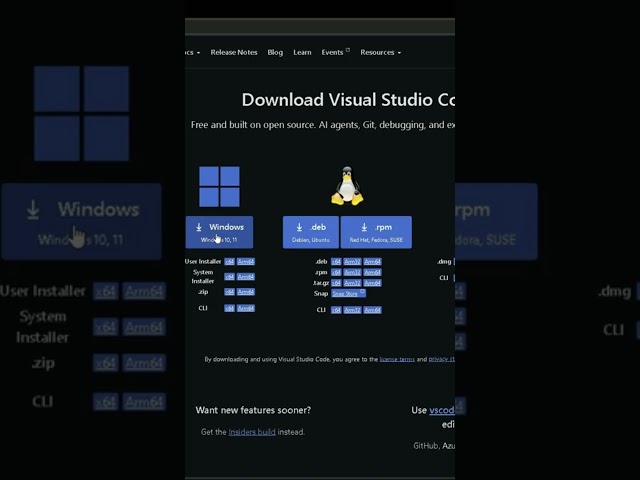The width and height of the screenshot is (640, 480).
Task: Click the 'Want new features sooner?' text
Action: pyautogui.click(x=253, y=410)
